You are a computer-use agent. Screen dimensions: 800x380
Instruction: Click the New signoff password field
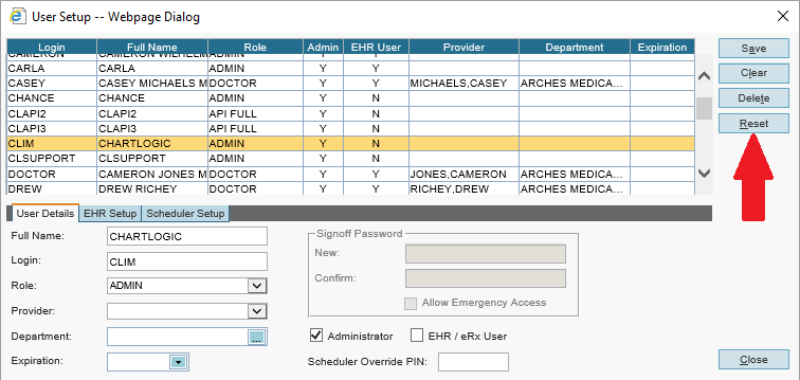click(x=485, y=254)
